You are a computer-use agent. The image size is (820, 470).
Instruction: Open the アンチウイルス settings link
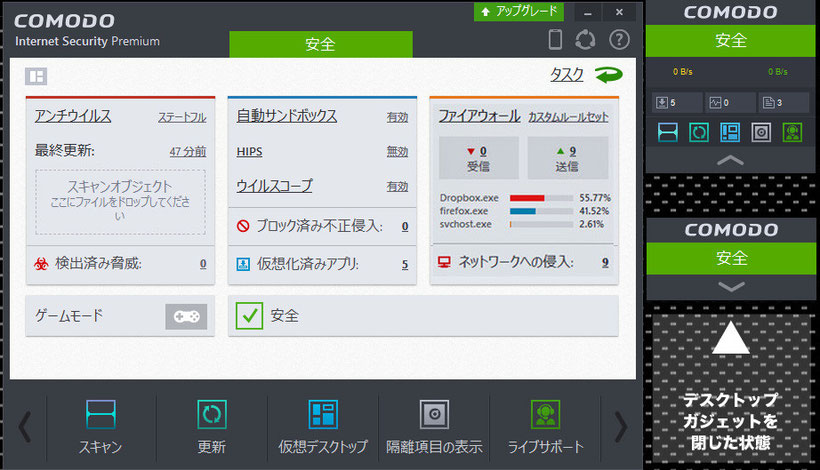pos(73,116)
